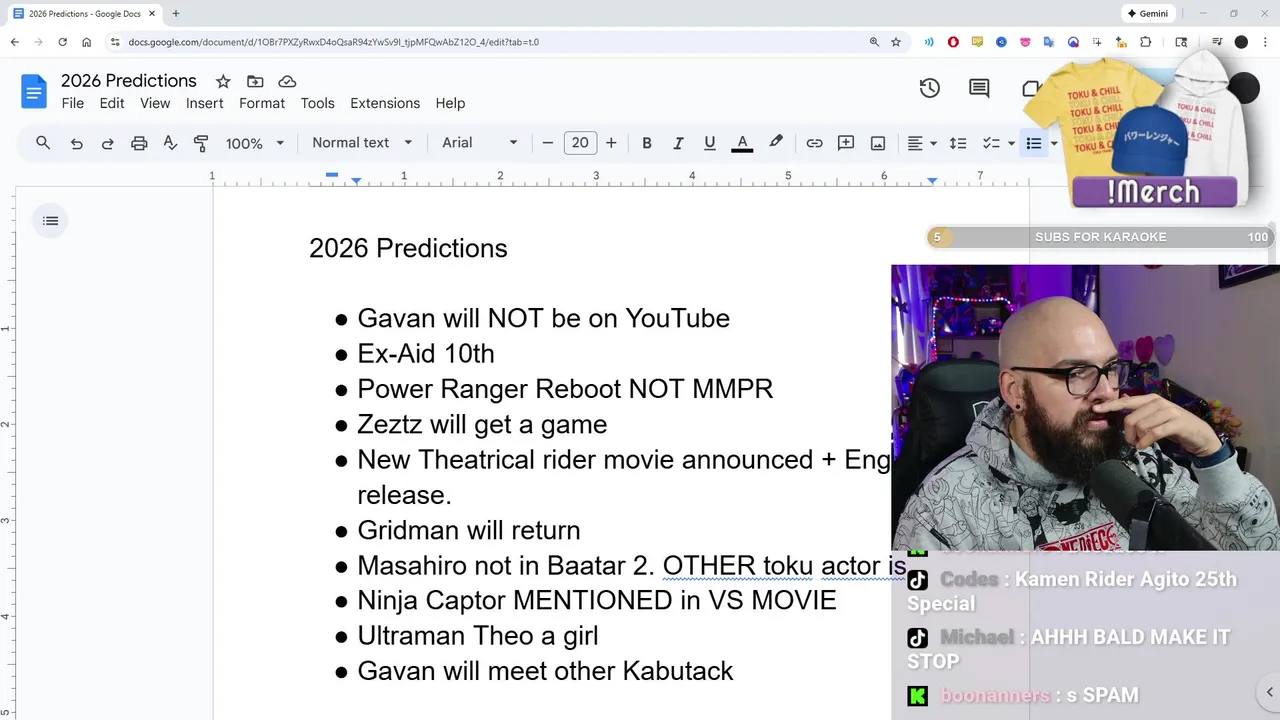Open the Extensions menu
The height and width of the screenshot is (720, 1280).
385,103
